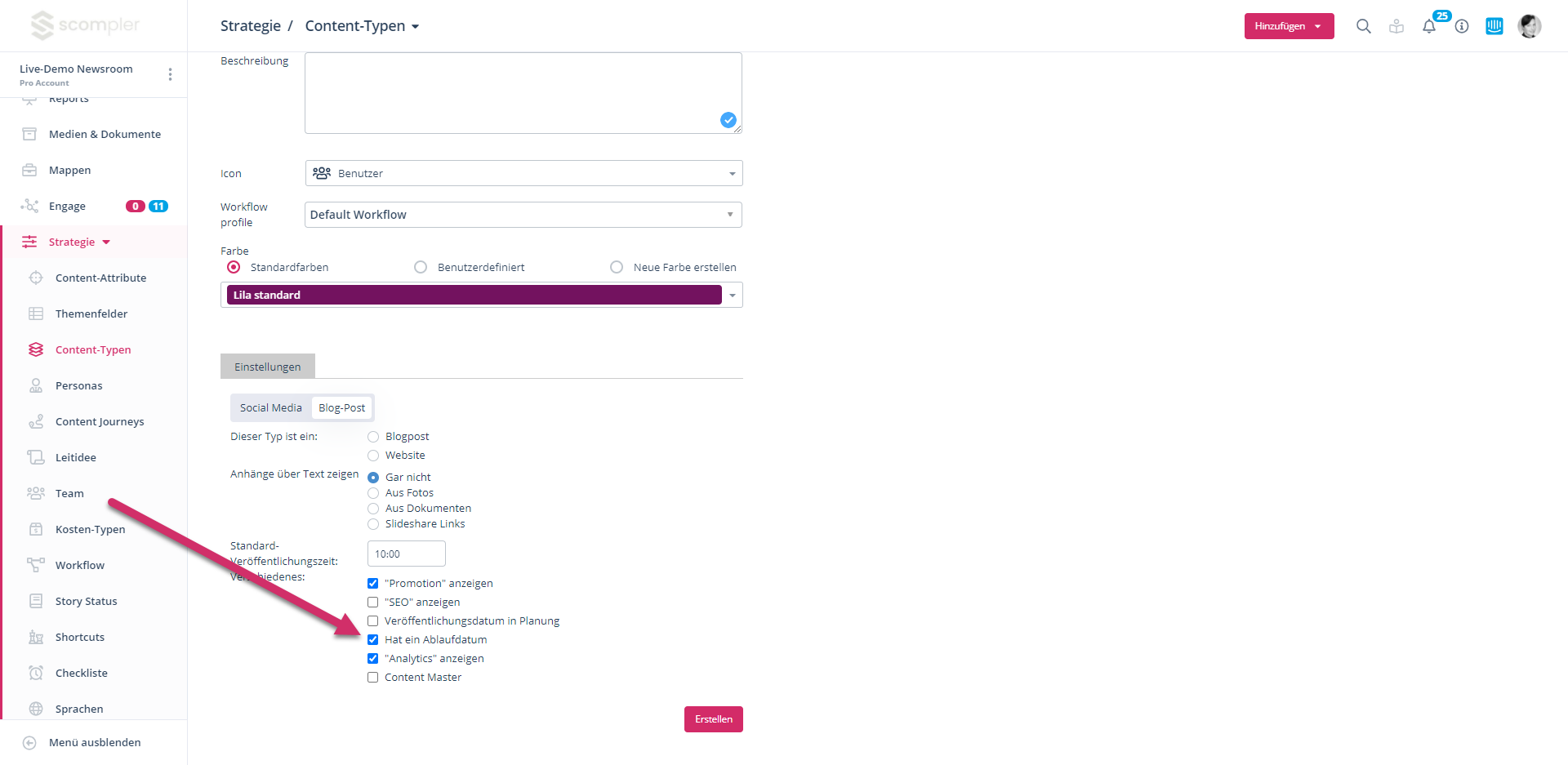Image resolution: width=1568 pixels, height=765 pixels.
Task: Open the Newsroom three-dot menu
Action: coord(170,74)
